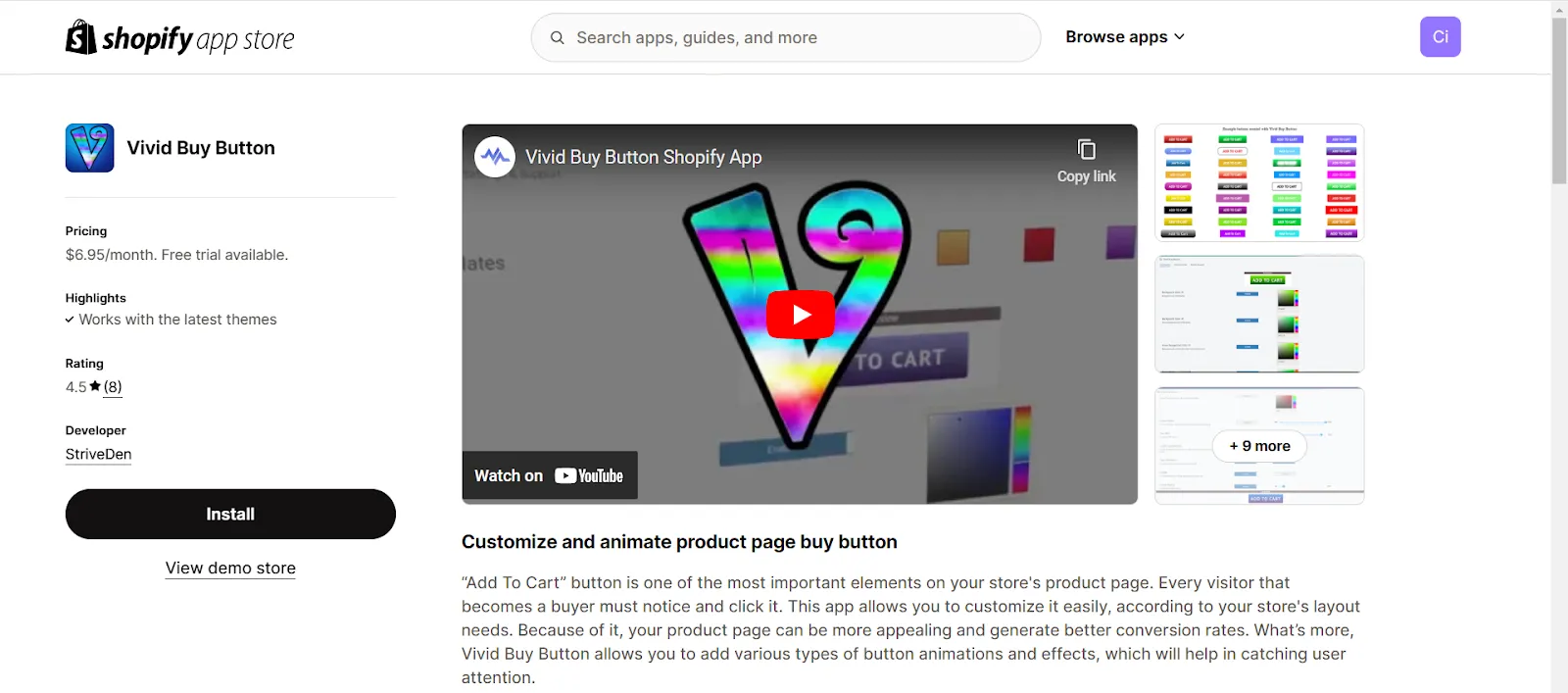1568x693 pixels.
Task: Click the + 9 more screenshots button
Action: [x=1259, y=446]
